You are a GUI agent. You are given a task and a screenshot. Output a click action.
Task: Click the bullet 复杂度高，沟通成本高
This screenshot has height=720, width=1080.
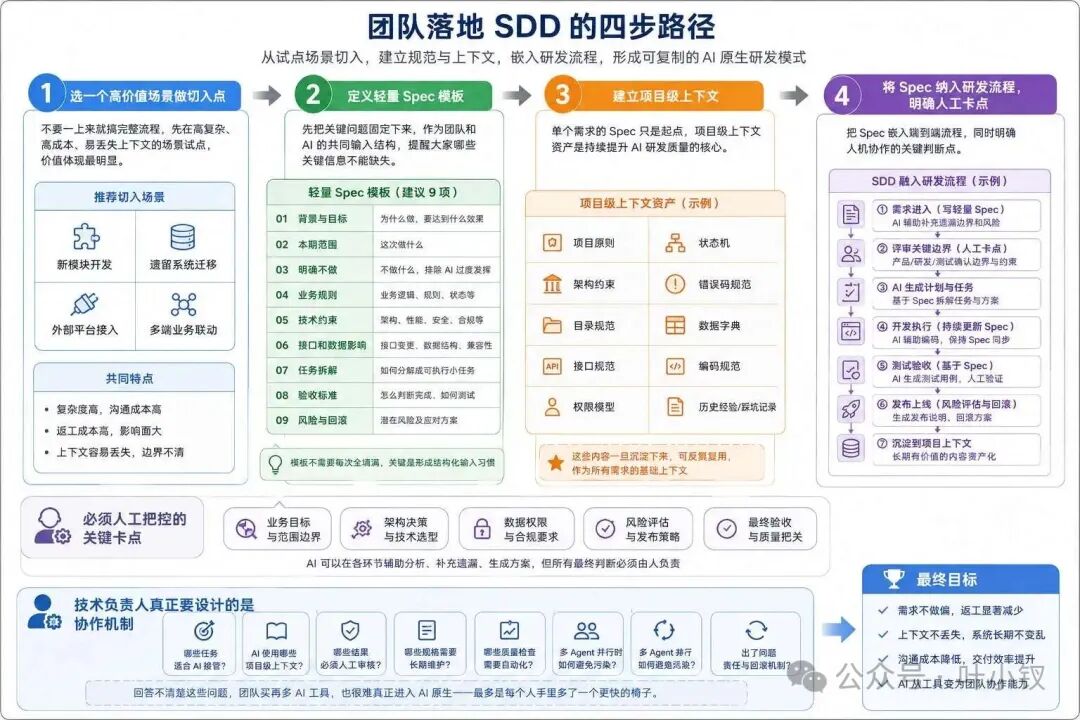coord(109,409)
